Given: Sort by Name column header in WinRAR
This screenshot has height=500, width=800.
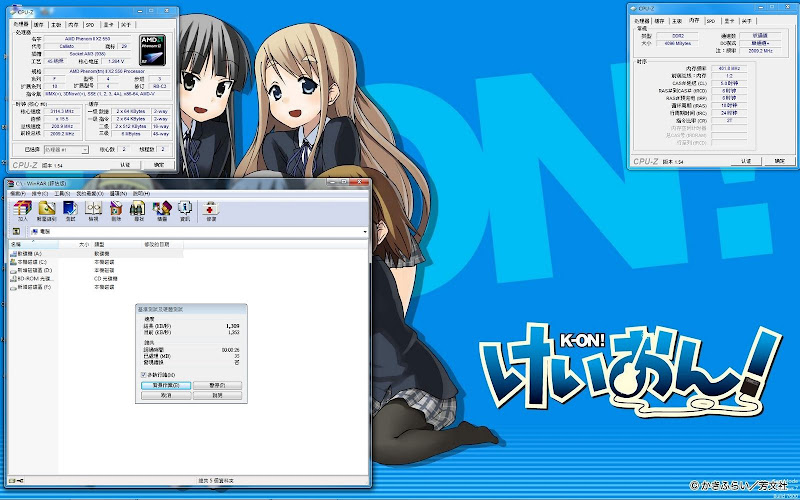Looking at the screenshot, I should click(34, 245).
